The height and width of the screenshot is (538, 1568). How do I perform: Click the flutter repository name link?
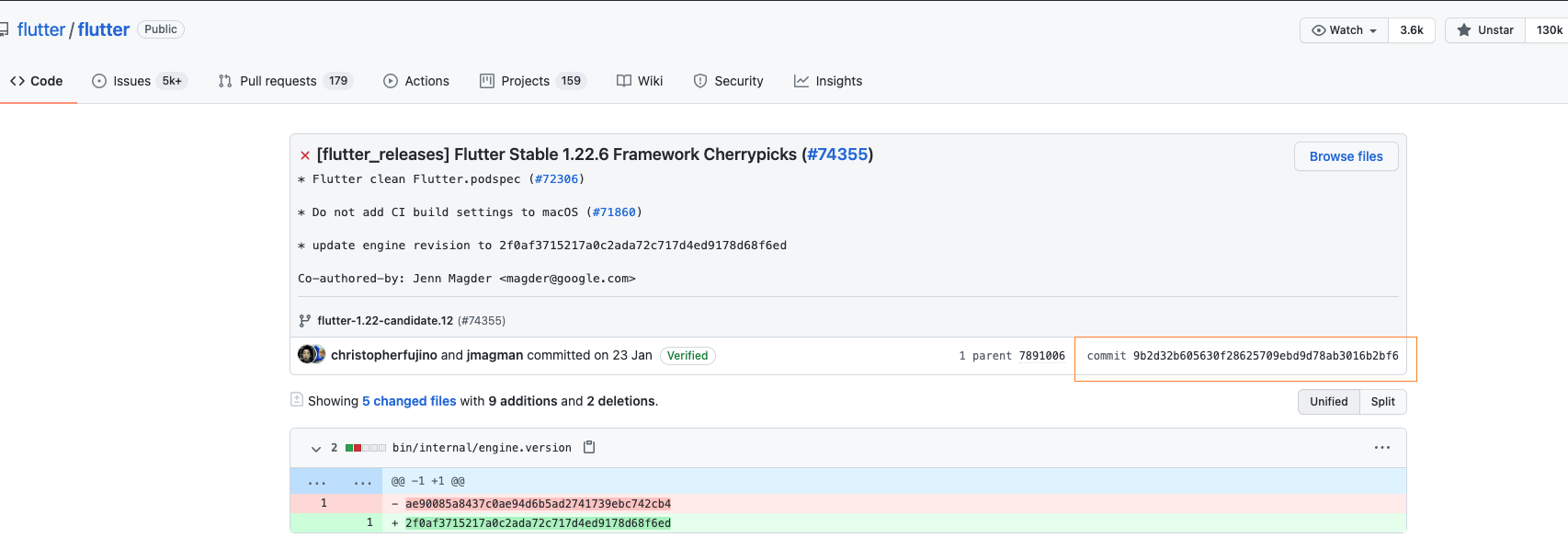coord(104,29)
